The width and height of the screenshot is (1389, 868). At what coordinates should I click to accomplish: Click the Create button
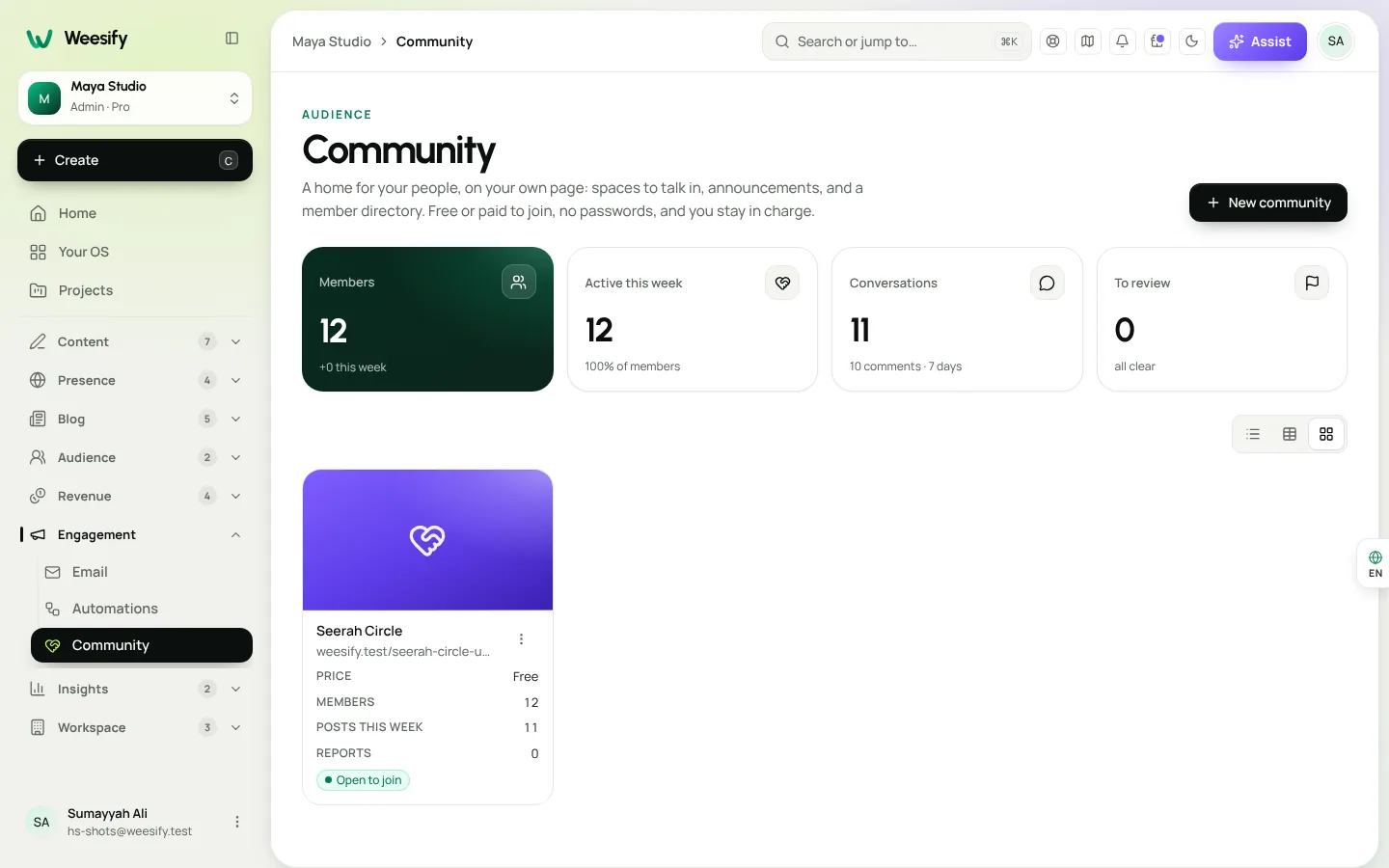(x=135, y=160)
